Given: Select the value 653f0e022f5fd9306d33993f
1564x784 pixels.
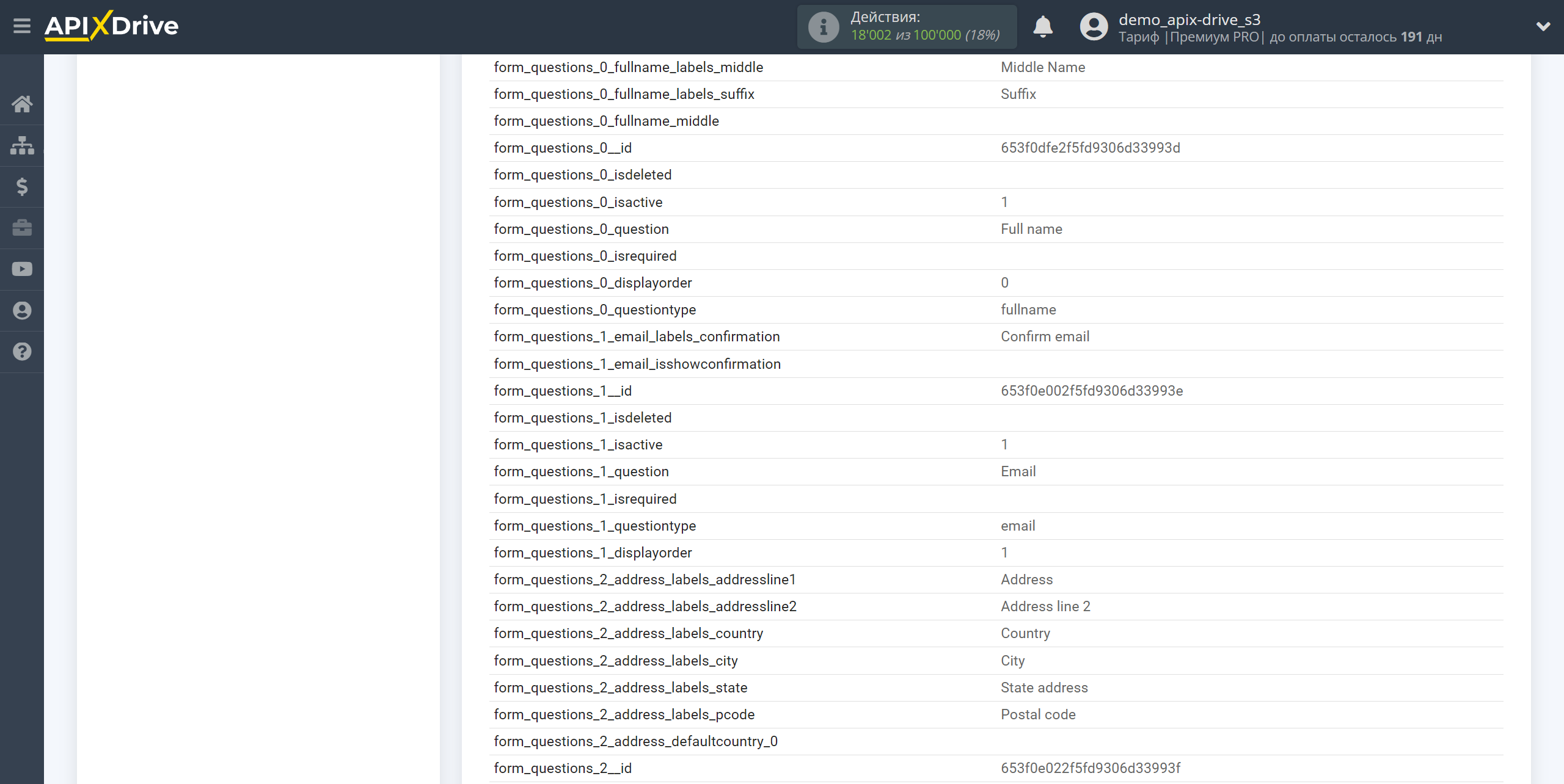Looking at the screenshot, I should (1091, 768).
